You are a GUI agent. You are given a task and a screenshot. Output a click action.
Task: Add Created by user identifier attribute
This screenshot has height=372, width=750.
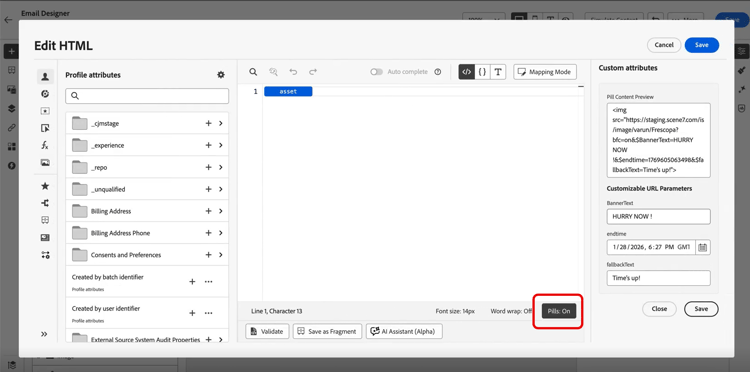click(x=192, y=313)
